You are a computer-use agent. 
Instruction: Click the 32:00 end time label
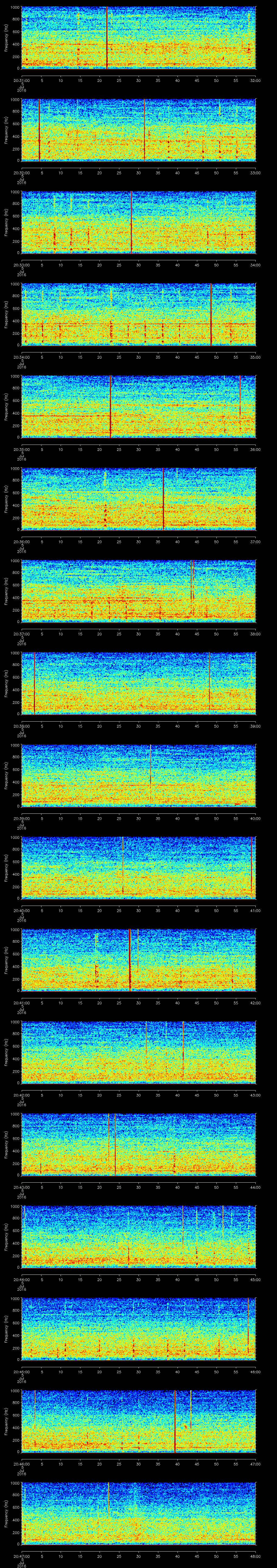pos(255,80)
